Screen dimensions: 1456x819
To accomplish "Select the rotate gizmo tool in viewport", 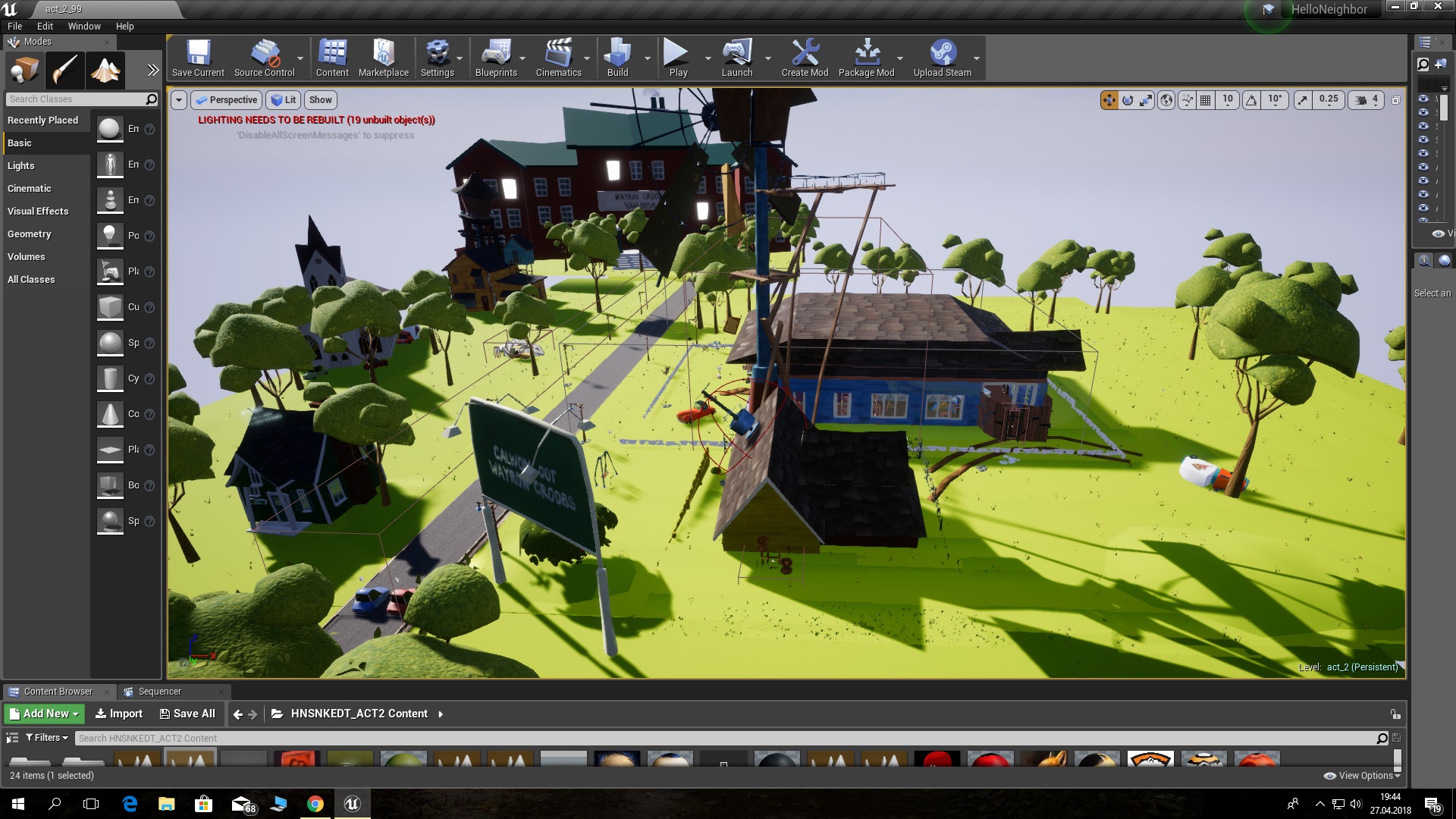I will click(1128, 100).
